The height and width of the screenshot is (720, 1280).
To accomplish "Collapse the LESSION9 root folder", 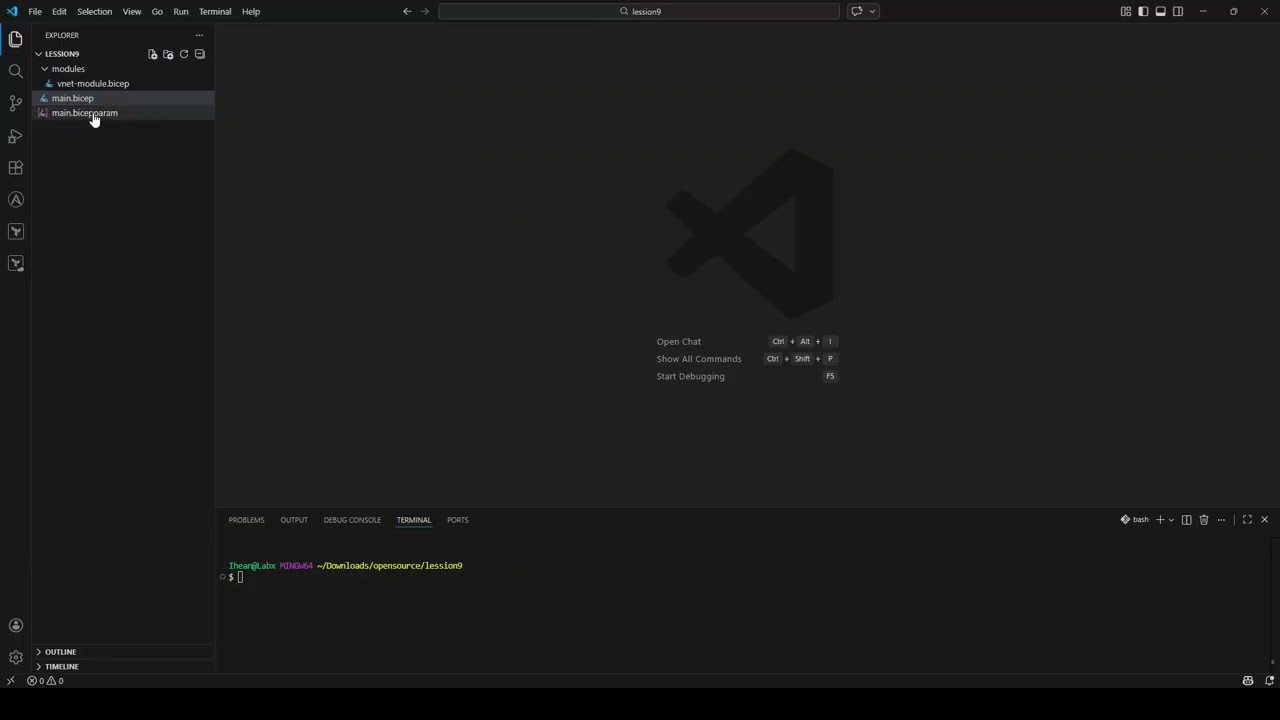I will point(62,54).
